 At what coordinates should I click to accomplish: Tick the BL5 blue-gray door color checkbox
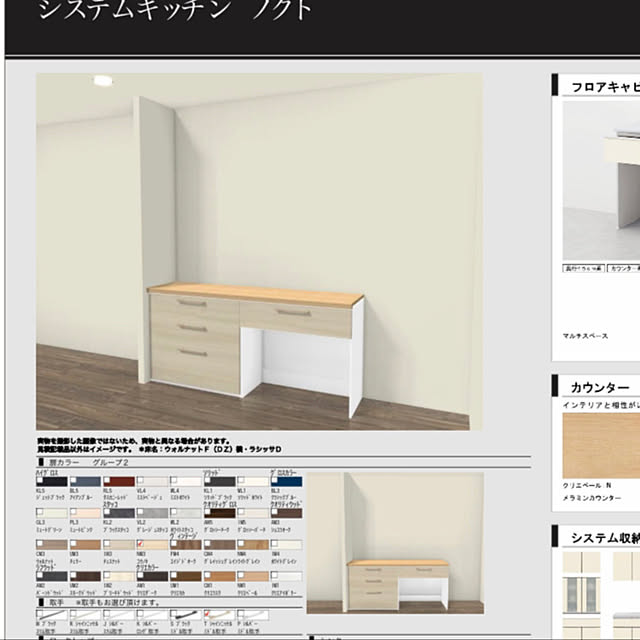point(73,480)
